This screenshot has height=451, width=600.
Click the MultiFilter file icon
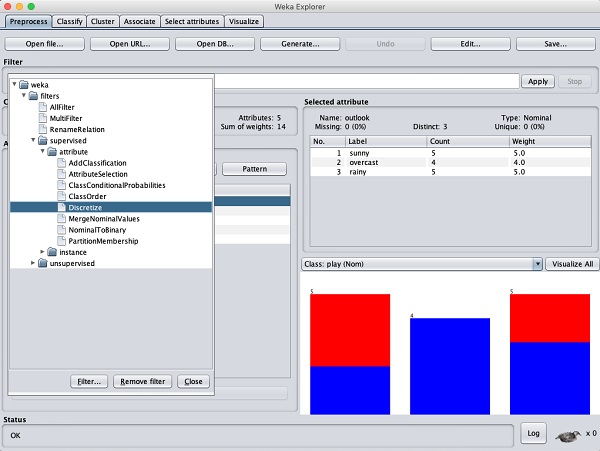pos(43,118)
